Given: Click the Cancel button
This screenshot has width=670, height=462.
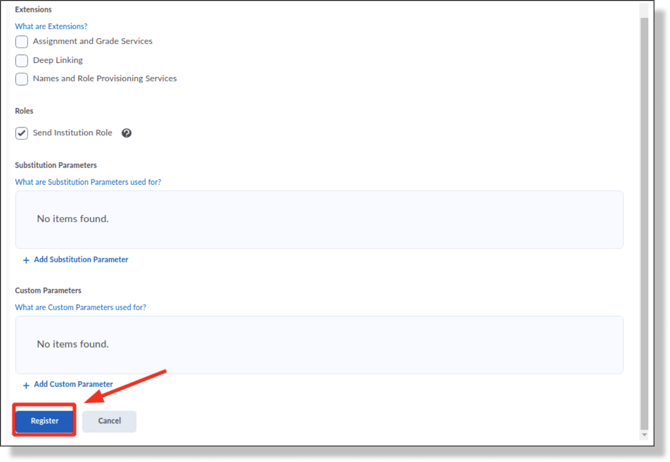Looking at the screenshot, I should [109, 421].
